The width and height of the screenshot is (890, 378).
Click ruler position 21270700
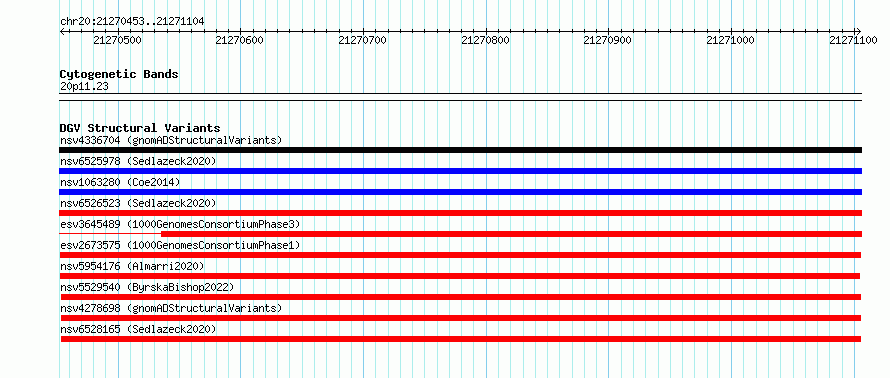[x=363, y=40]
